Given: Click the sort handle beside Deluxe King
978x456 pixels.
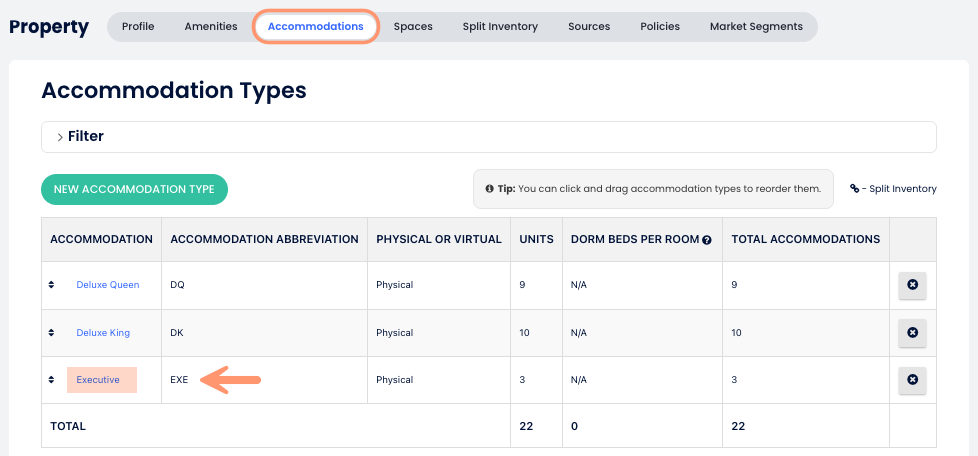Looking at the screenshot, I should pyautogui.click(x=51, y=332).
